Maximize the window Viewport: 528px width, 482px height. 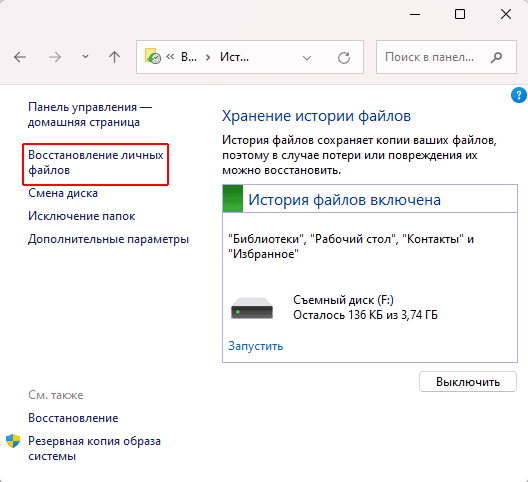click(460, 14)
